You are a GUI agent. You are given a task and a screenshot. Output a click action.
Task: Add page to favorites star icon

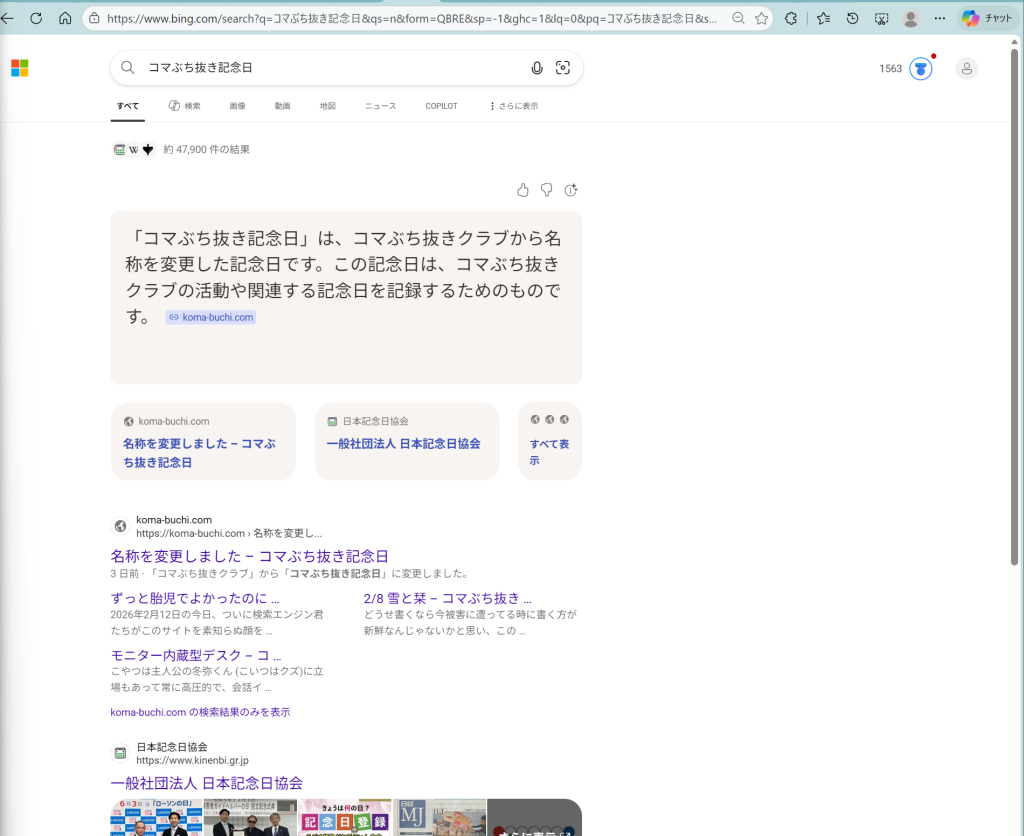(x=762, y=18)
